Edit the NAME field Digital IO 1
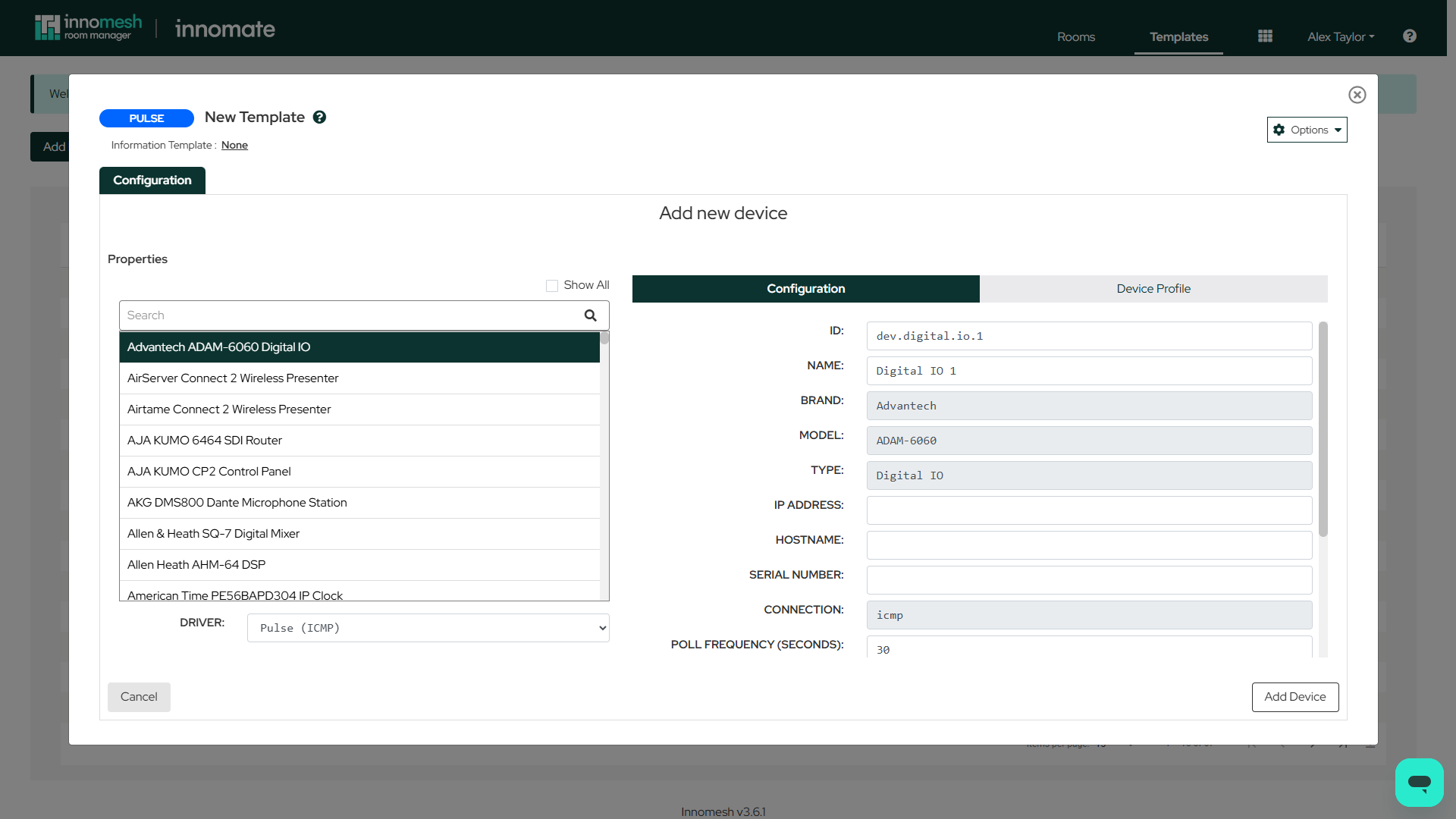The image size is (1456, 819). click(1089, 371)
